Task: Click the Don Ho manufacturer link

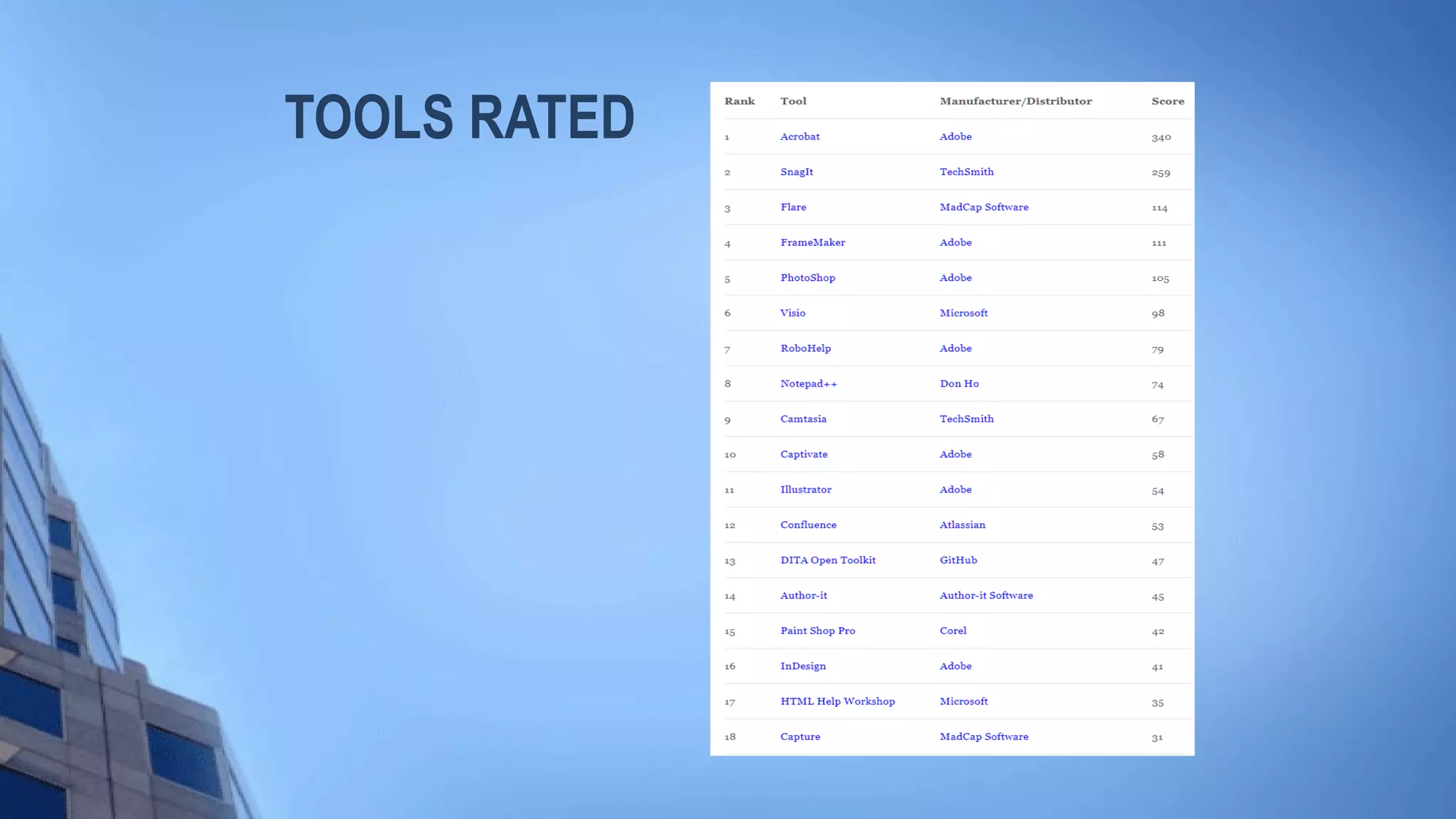Action: click(959, 384)
